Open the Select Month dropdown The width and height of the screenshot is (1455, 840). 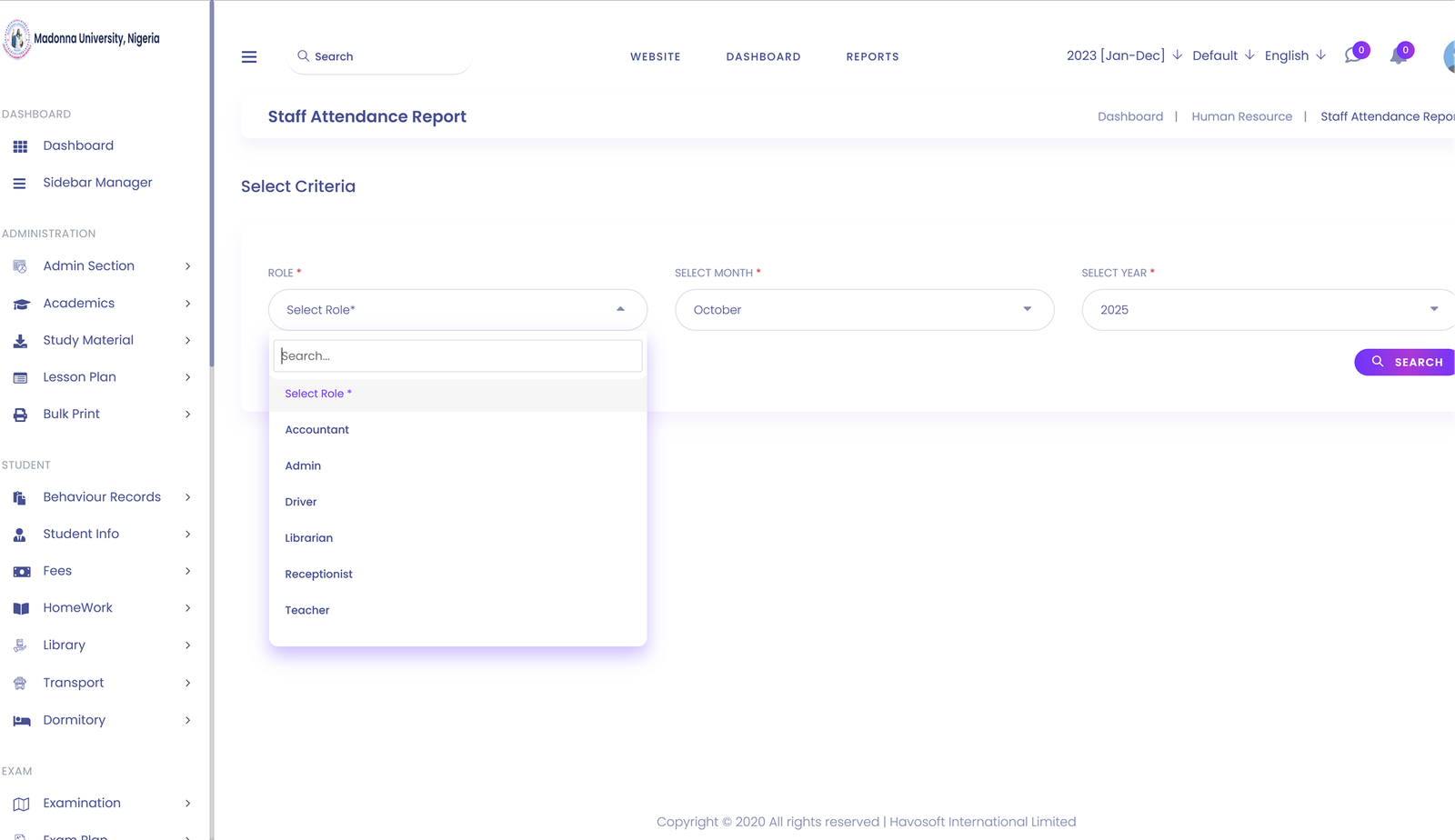pyautogui.click(x=864, y=310)
